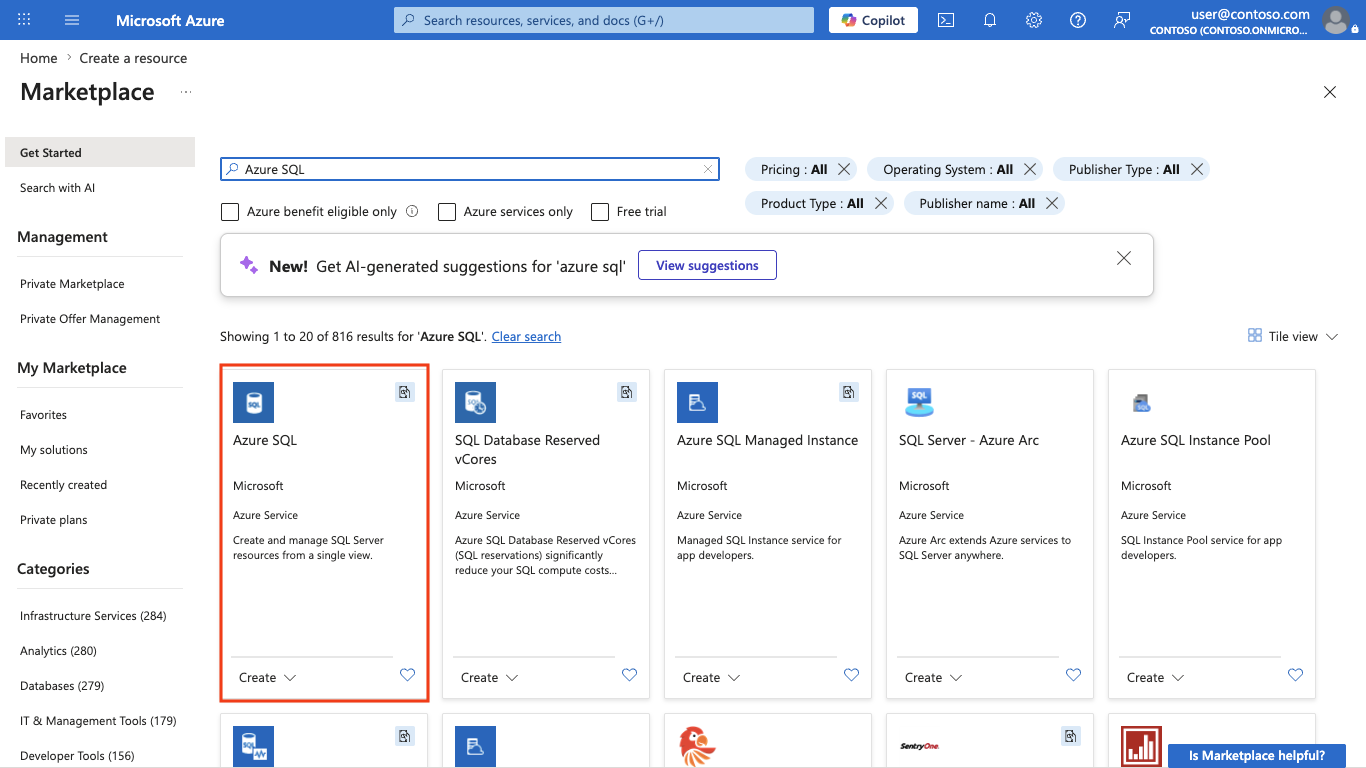Favorite the Azure SQL tile
Viewport: 1366px width, 768px height.
[407, 675]
